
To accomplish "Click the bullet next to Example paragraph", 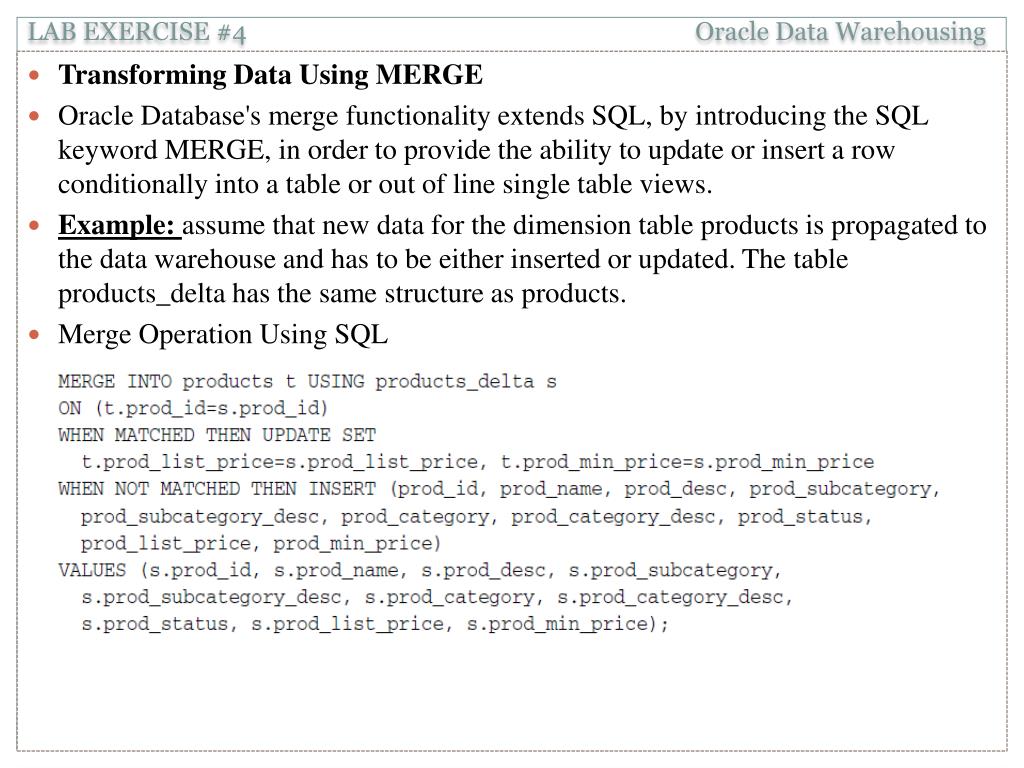I will pos(35,226).
